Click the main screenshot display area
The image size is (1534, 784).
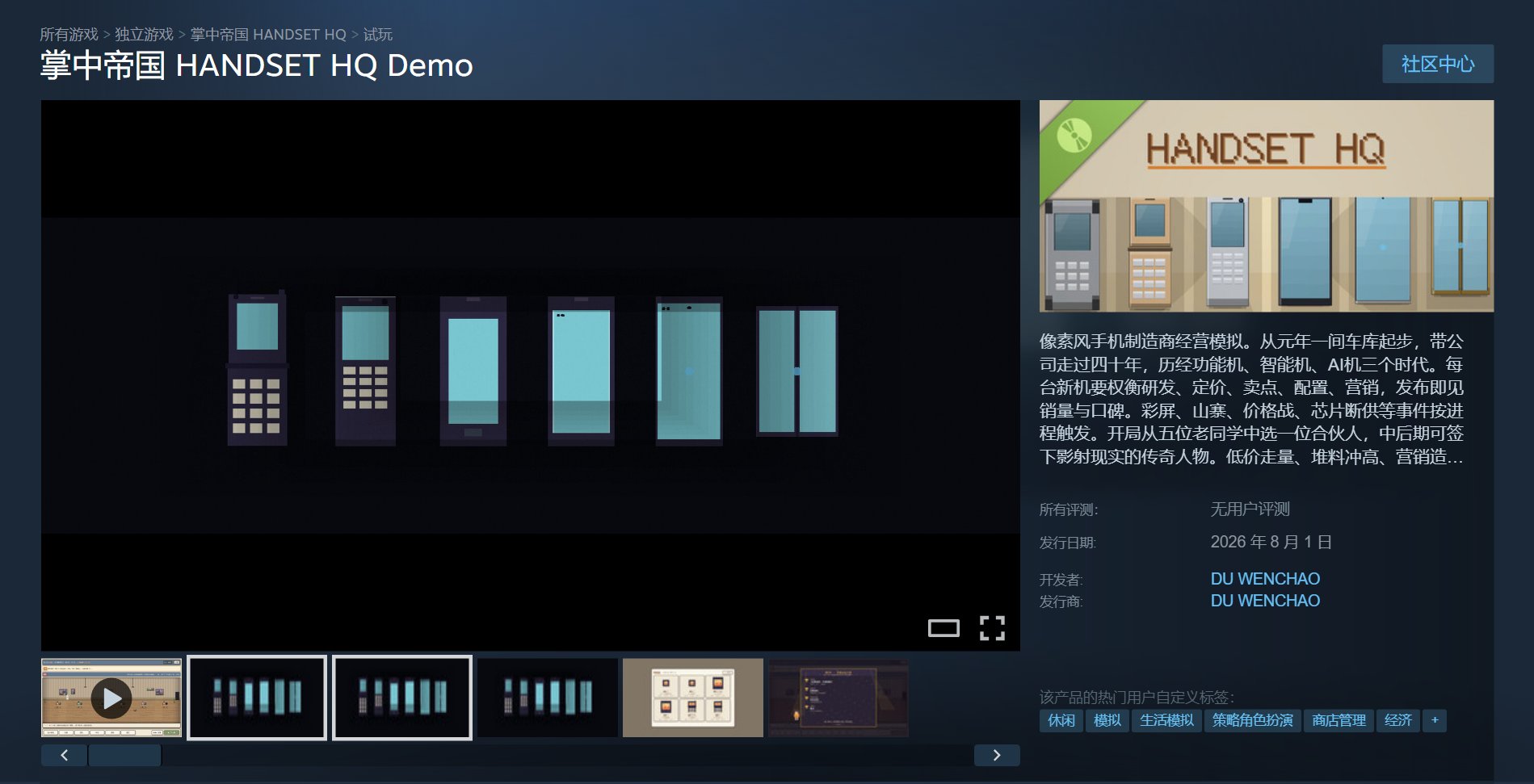pos(531,375)
